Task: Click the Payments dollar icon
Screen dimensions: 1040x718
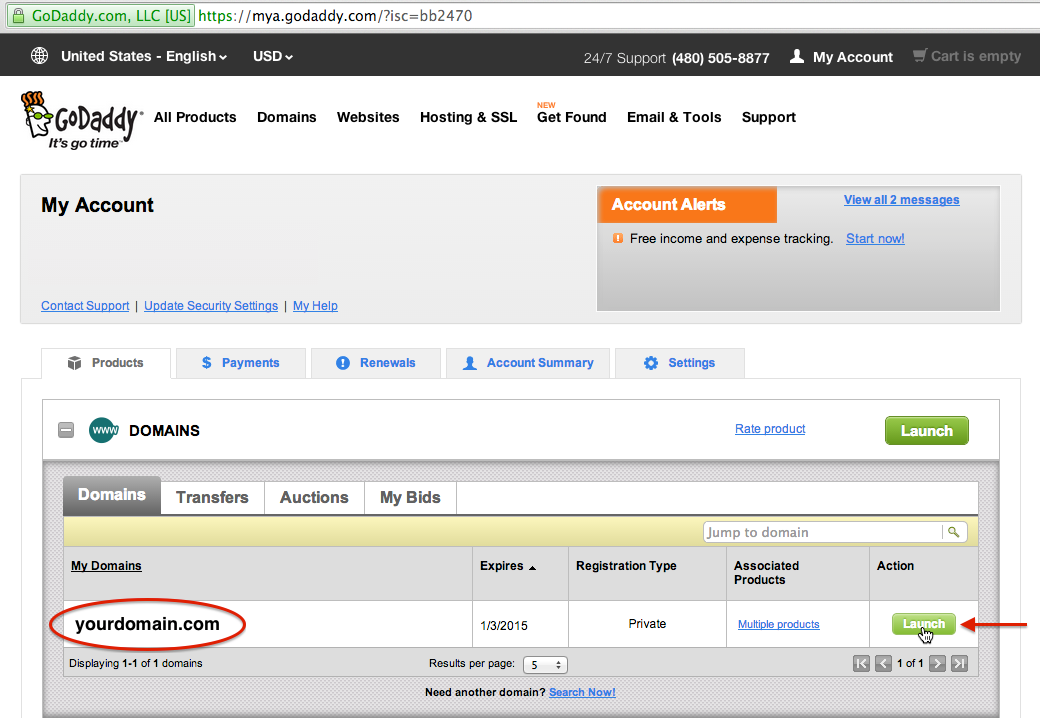Action: (206, 363)
